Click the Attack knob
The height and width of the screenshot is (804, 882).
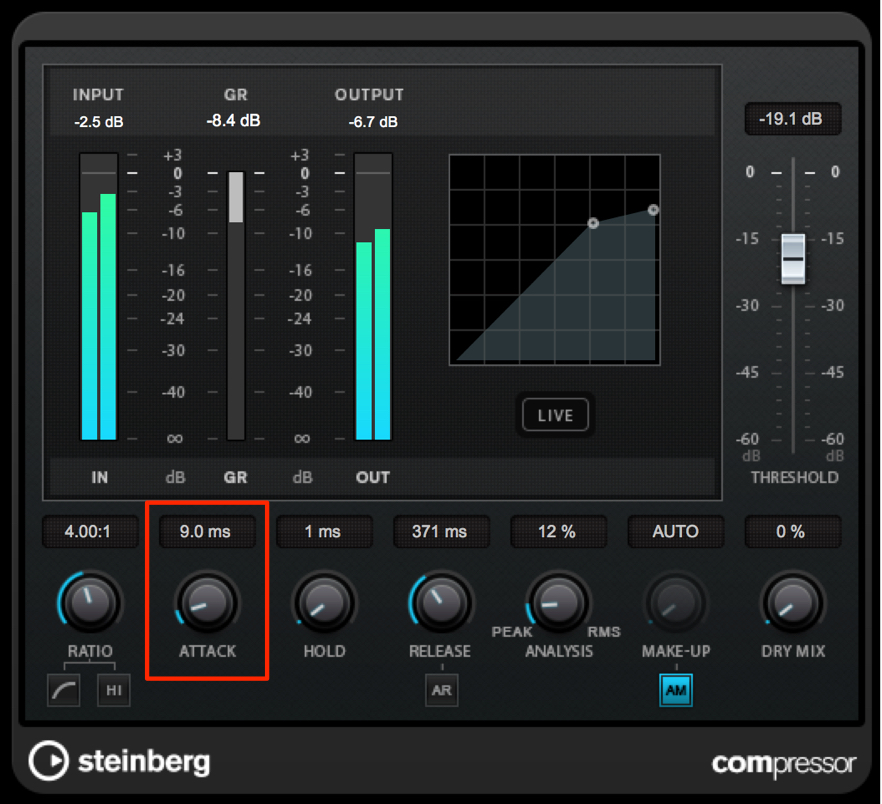(x=208, y=603)
